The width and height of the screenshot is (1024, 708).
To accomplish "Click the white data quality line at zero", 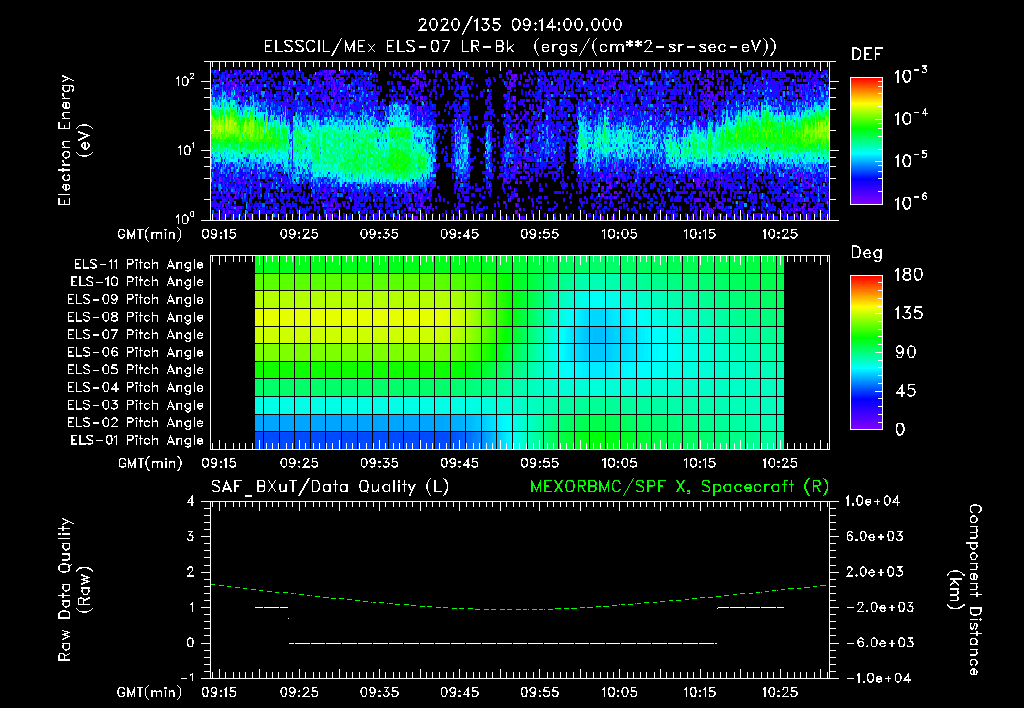I will (503, 643).
